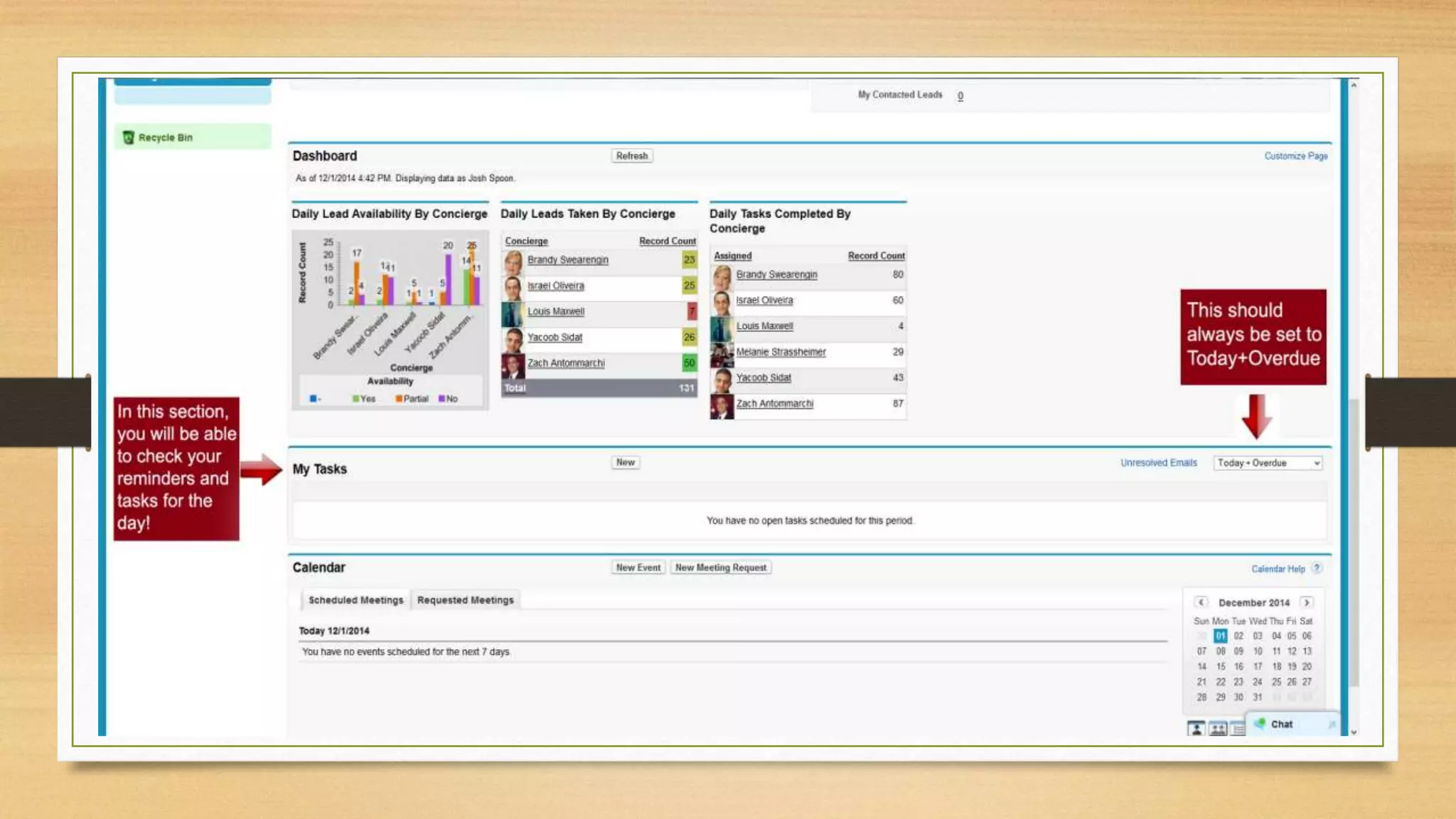Pop out the Chat panel arrow
This screenshot has width=1456, height=819.
1332,724
